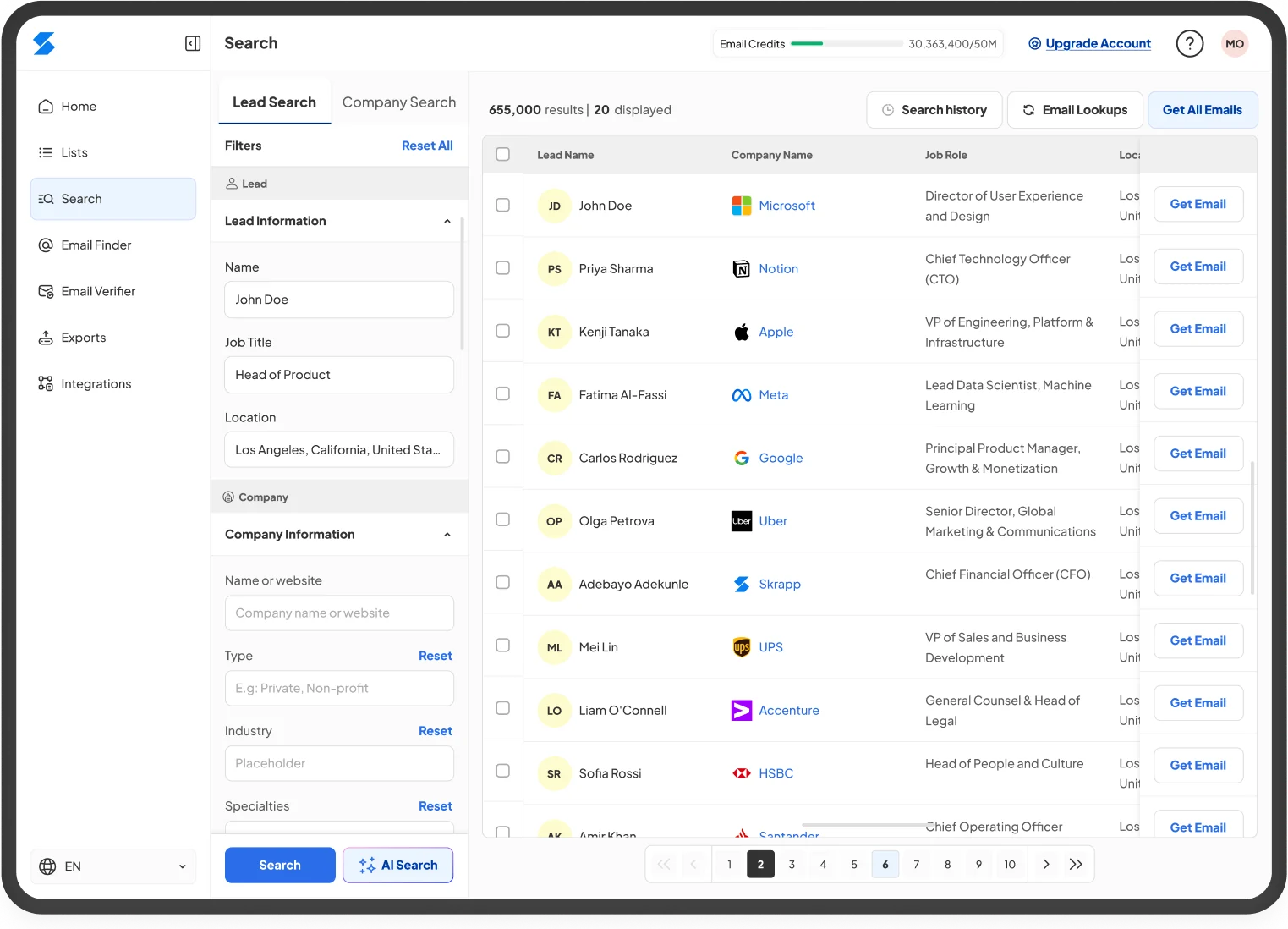Open the Upgrade Account link
The image size is (1288, 929).
(1090, 43)
